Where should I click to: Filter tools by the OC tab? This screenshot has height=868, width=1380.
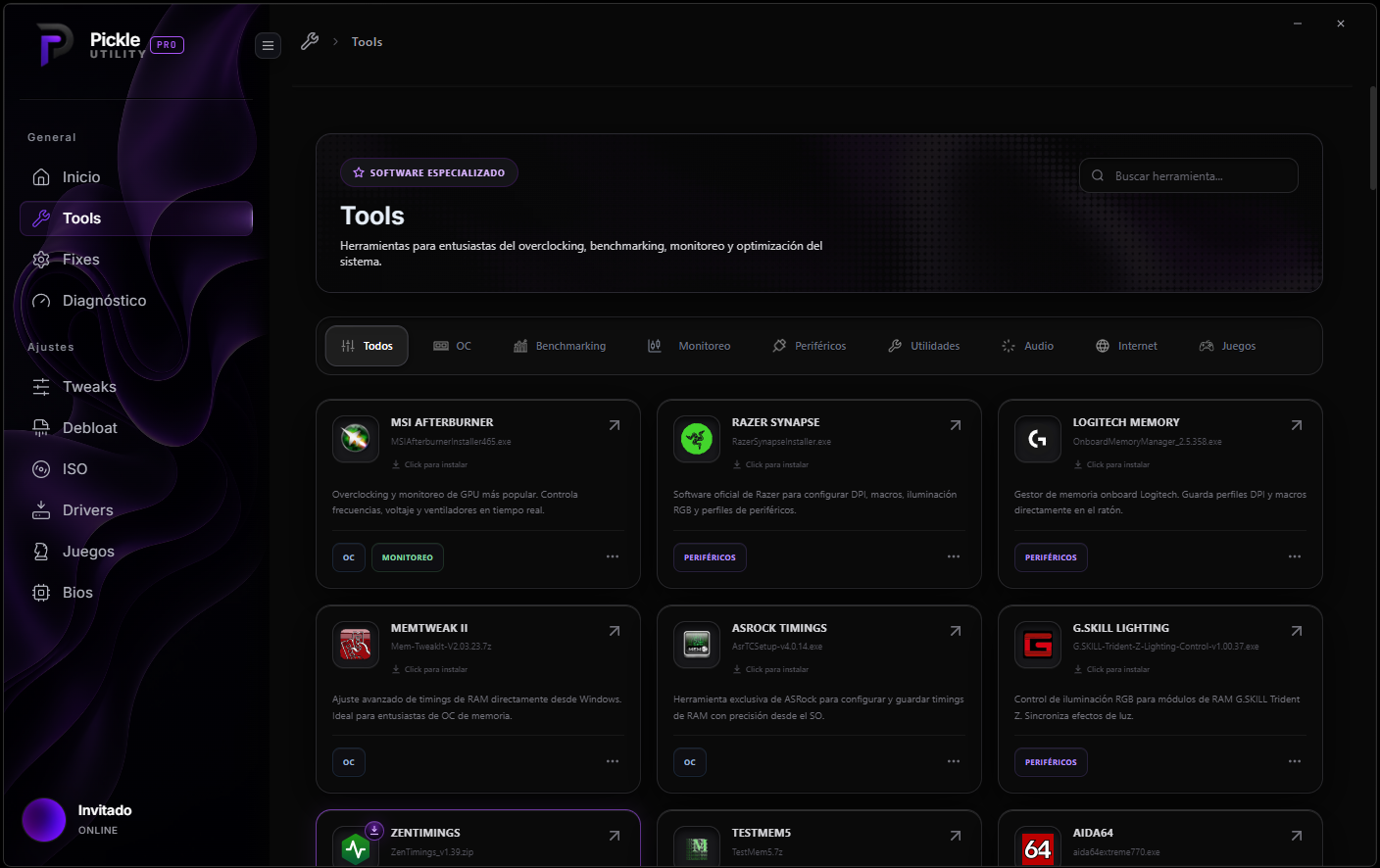(453, 346)
